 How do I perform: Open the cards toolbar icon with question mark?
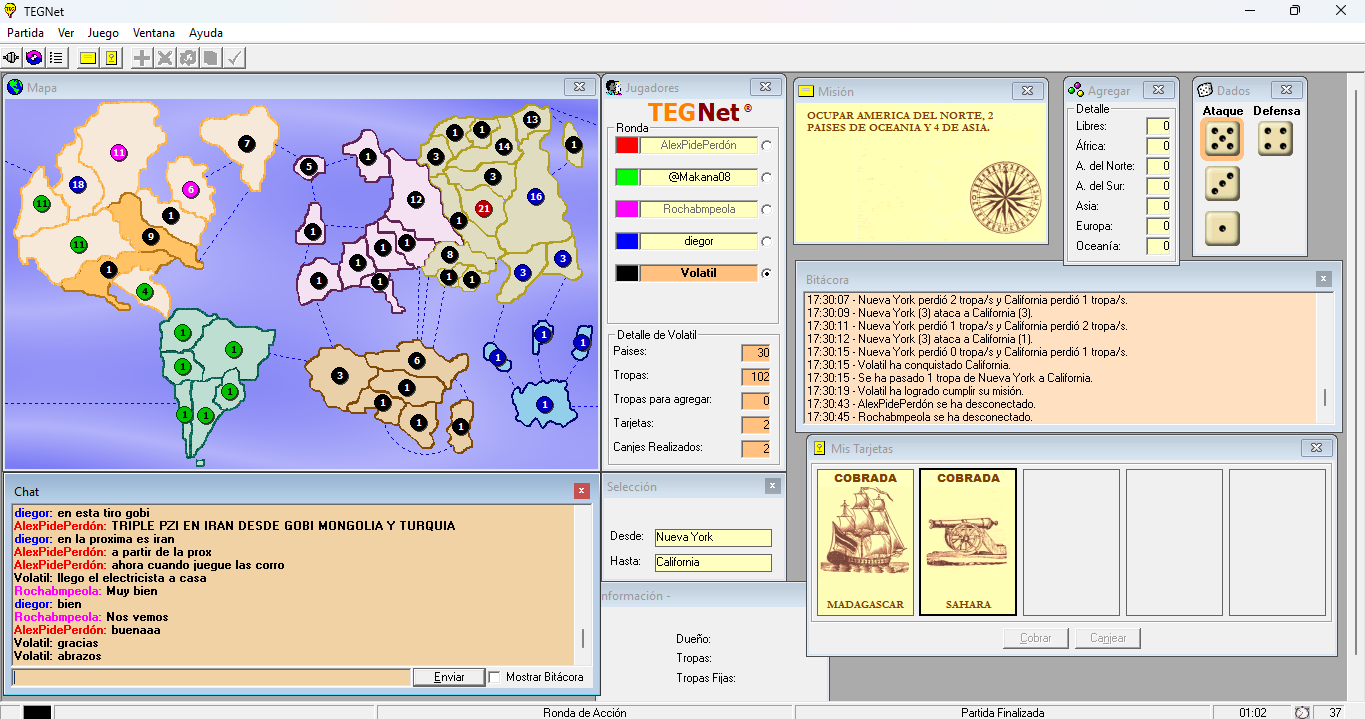[x=111, y=58]
